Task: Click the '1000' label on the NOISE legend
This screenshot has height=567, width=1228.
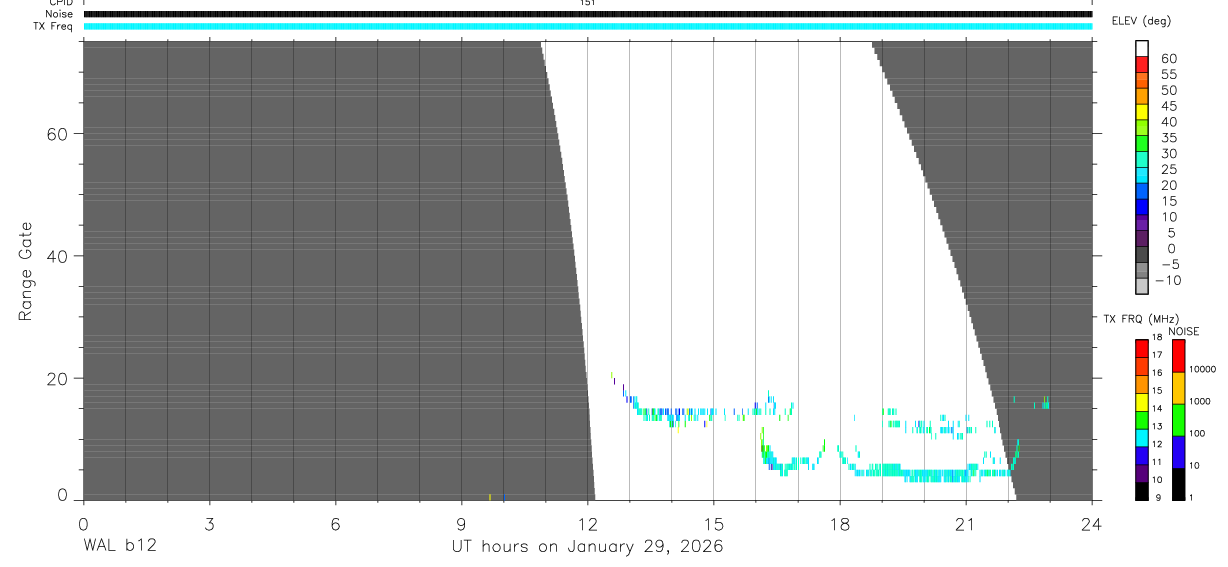Action: [1198, 401]
